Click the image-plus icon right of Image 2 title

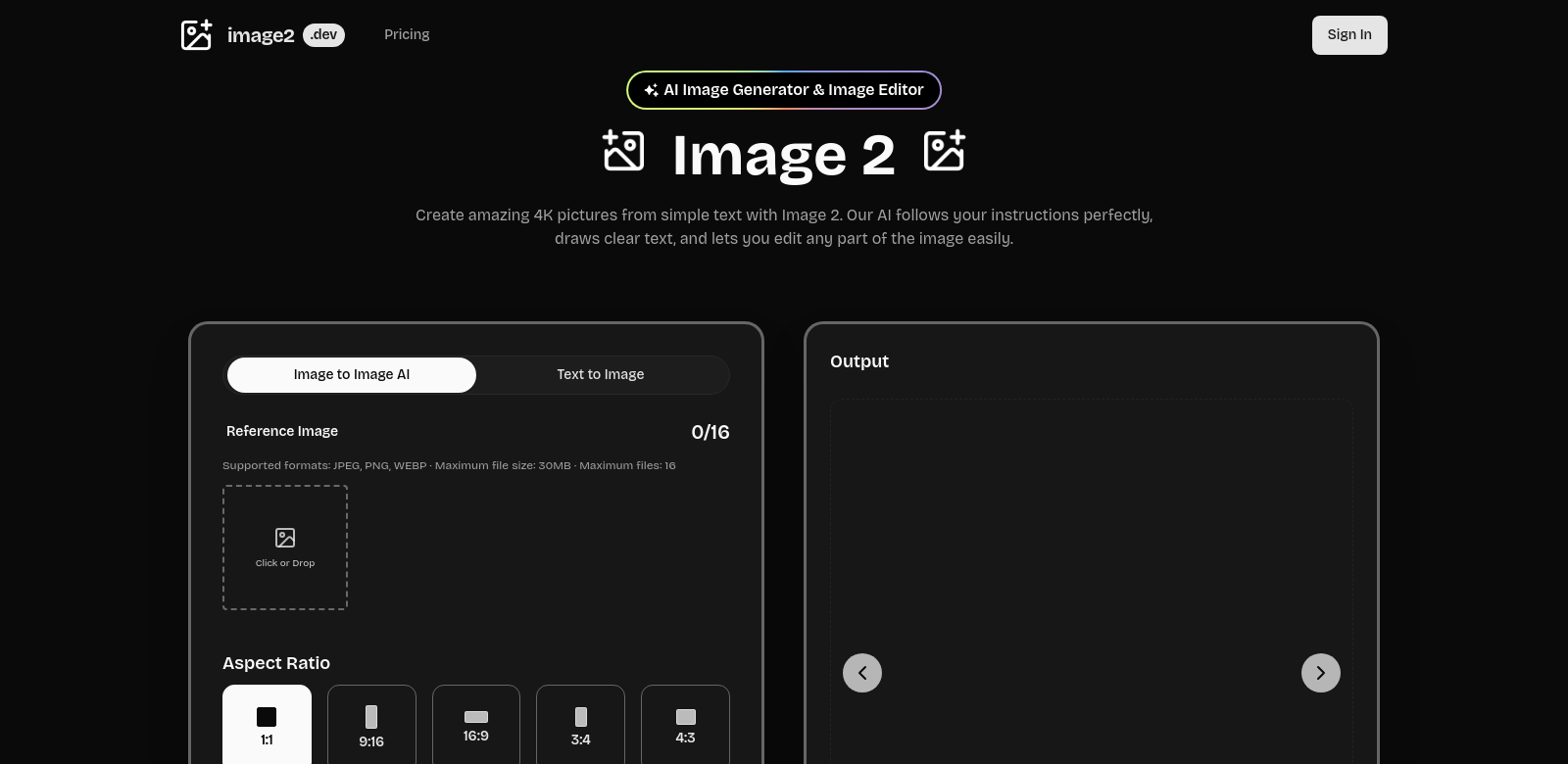(x=945, y=151)
